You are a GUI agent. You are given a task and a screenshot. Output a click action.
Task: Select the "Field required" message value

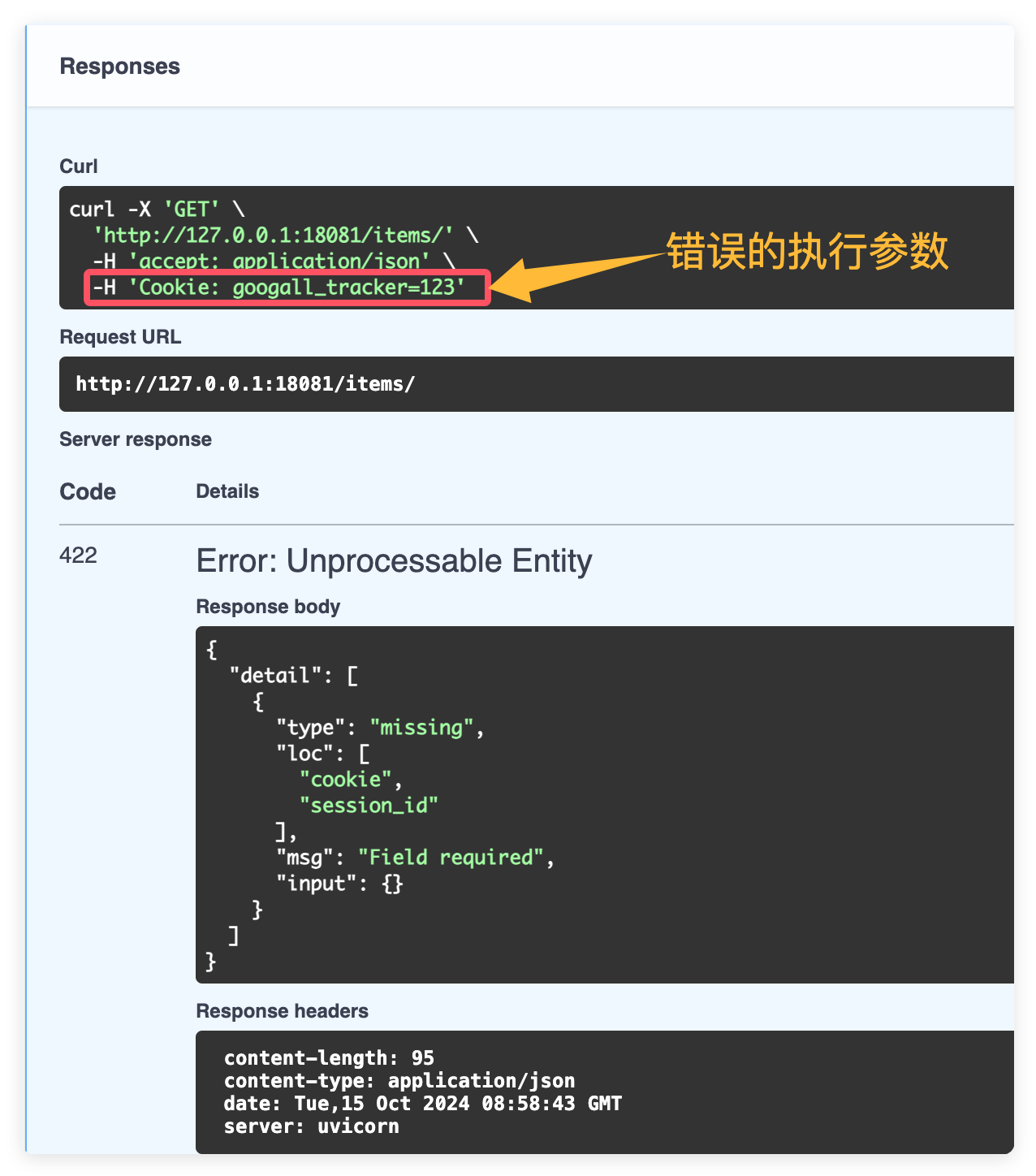coord(451,858)
